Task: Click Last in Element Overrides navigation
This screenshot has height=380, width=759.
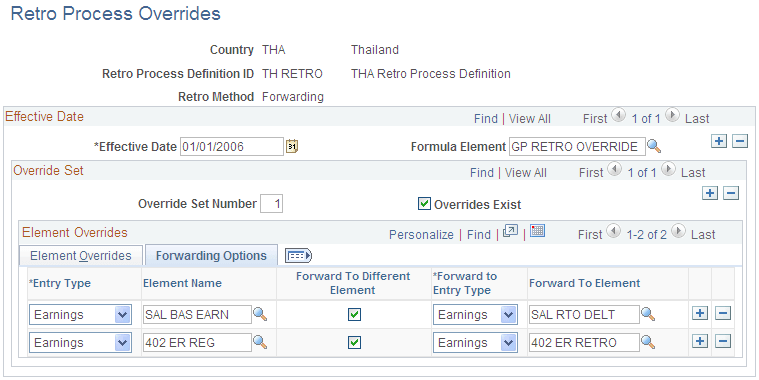Action: point(703,234)
